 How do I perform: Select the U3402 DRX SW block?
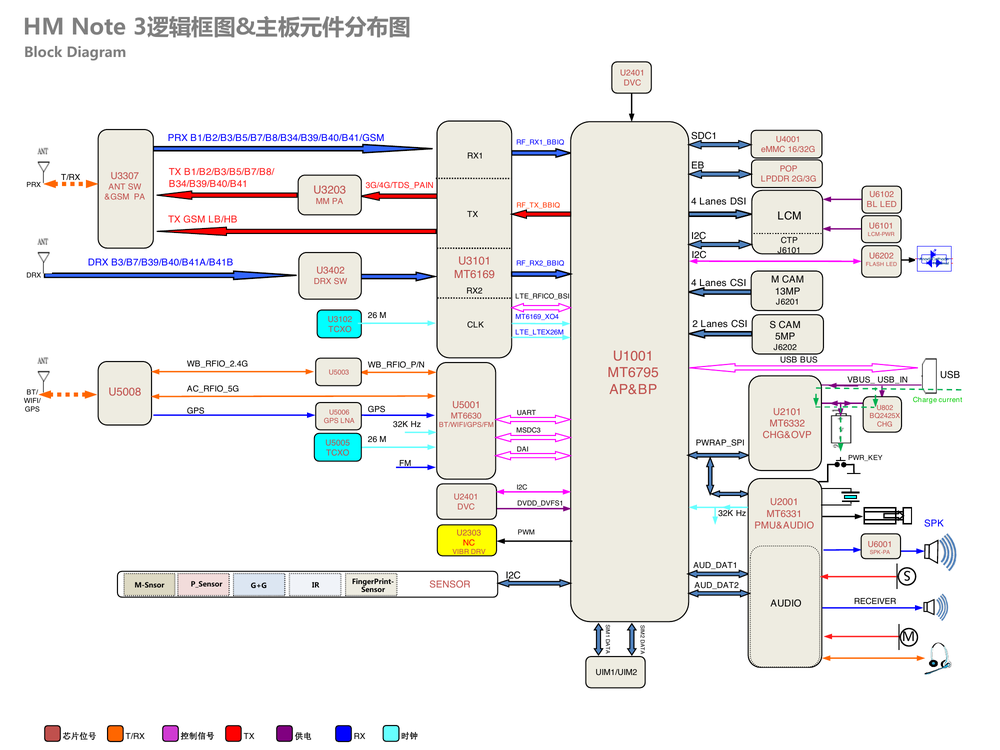pos(330,276)
